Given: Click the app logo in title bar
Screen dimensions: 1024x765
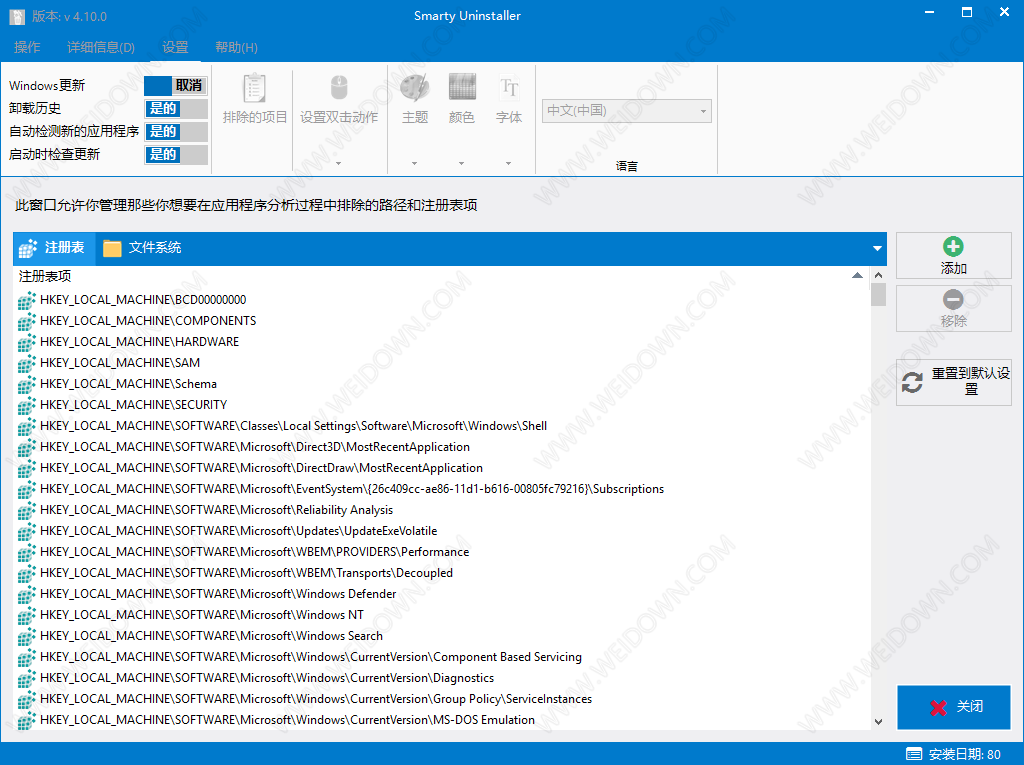Looking at the screenshot, I should click(x=17, y=16).
